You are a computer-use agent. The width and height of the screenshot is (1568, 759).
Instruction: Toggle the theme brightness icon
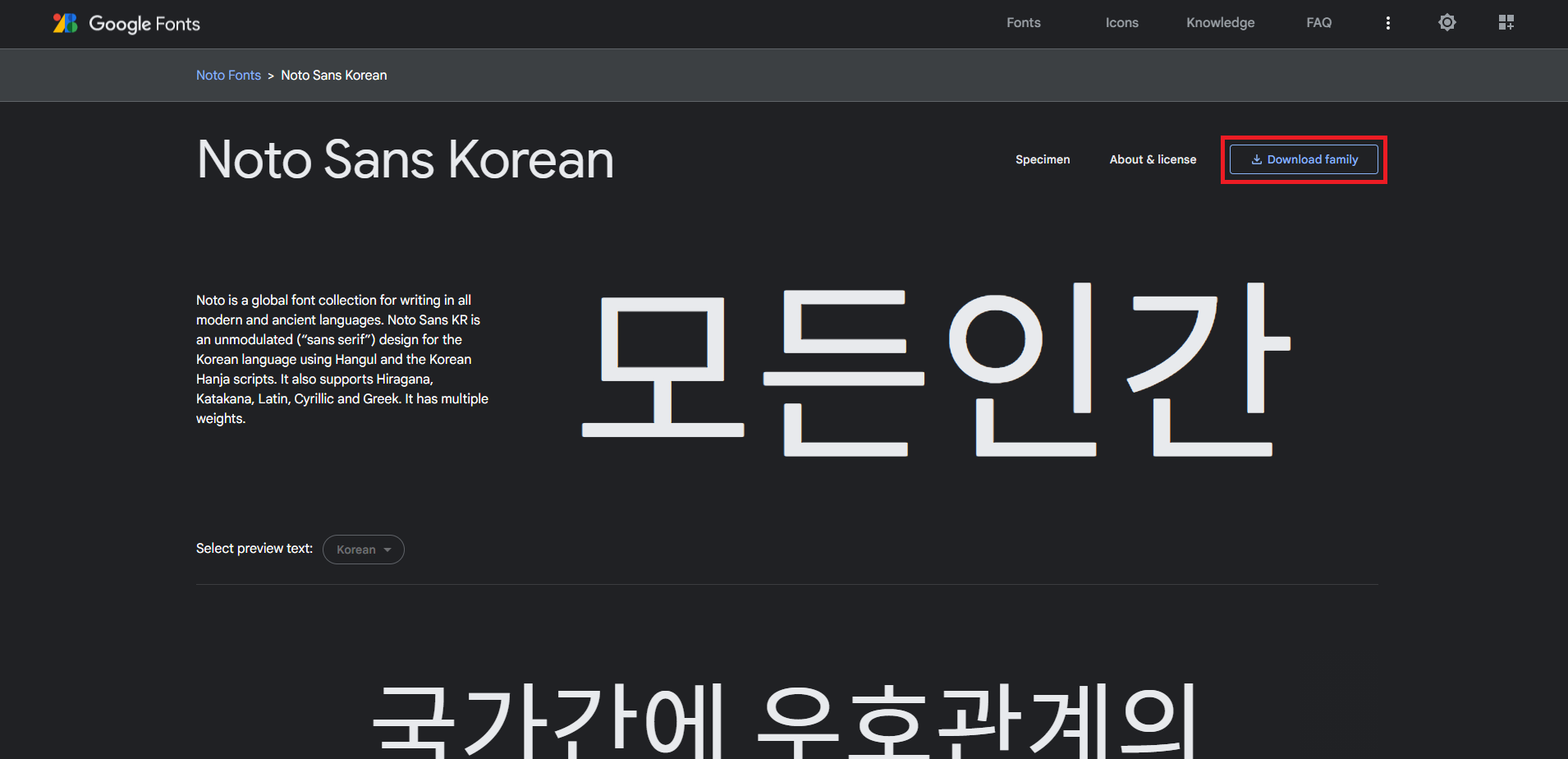tap(1447, 23)
